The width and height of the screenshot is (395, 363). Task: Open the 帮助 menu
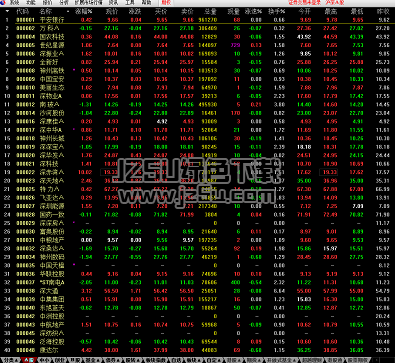point(146,2)
